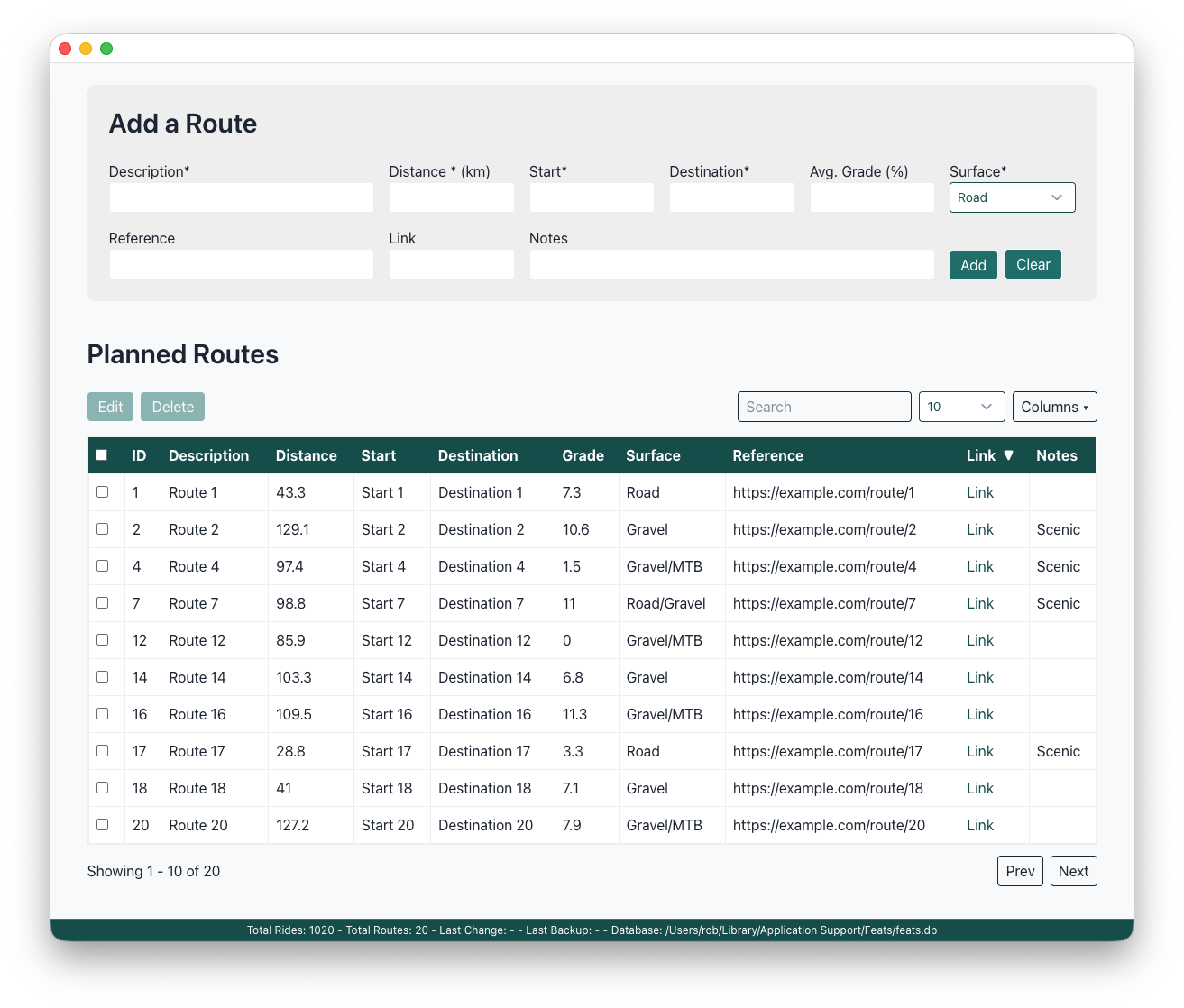This screenshot has height=1008, width=1184.
Task: Click the Edit button
Action: [x=110, y=407]
